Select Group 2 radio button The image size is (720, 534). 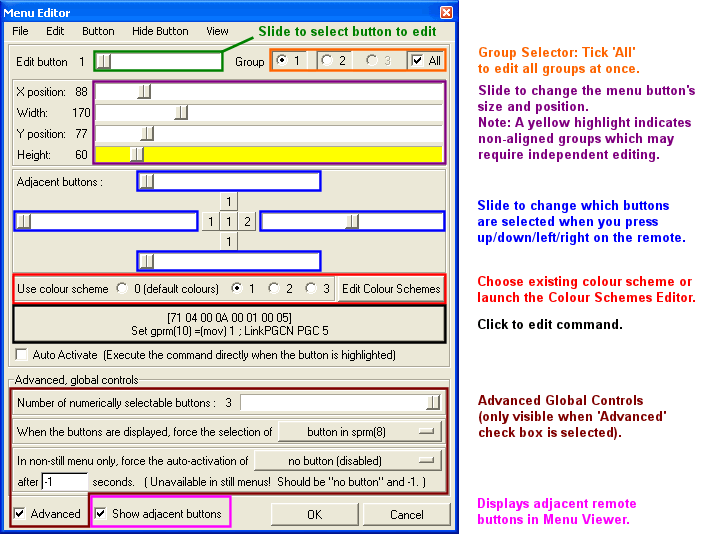326,61
